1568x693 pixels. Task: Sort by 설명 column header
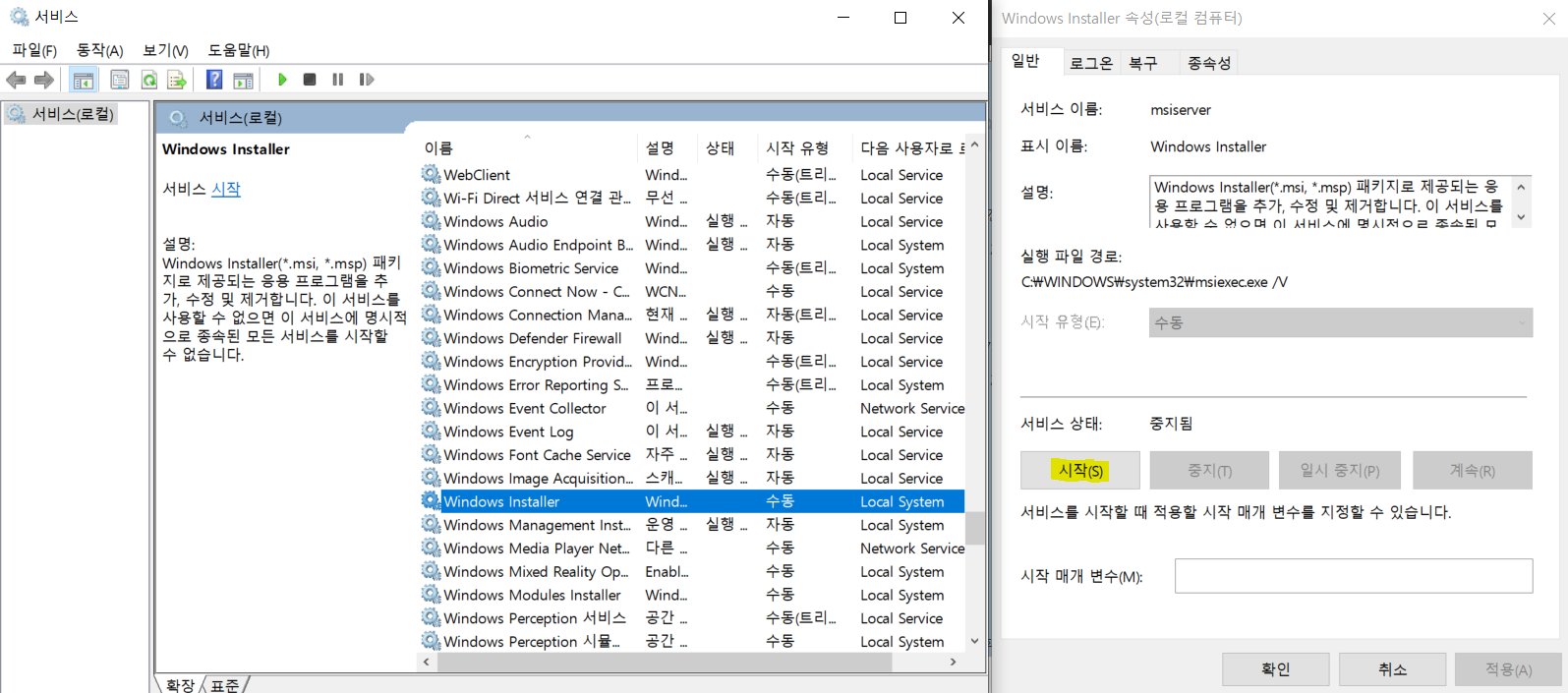tap(668, 147)
